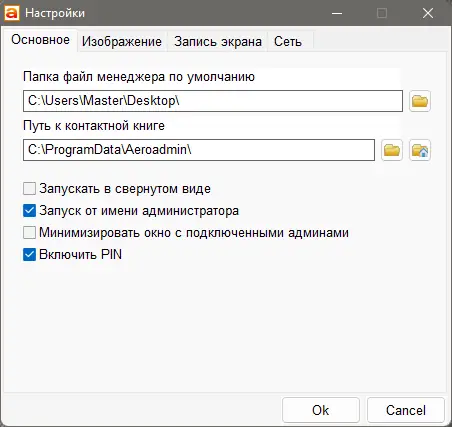Viewport: 452px width, 427px height.
Task: Click into the C:\ProgramData\Aeroadmin\ path field
Action: point(199,150)
